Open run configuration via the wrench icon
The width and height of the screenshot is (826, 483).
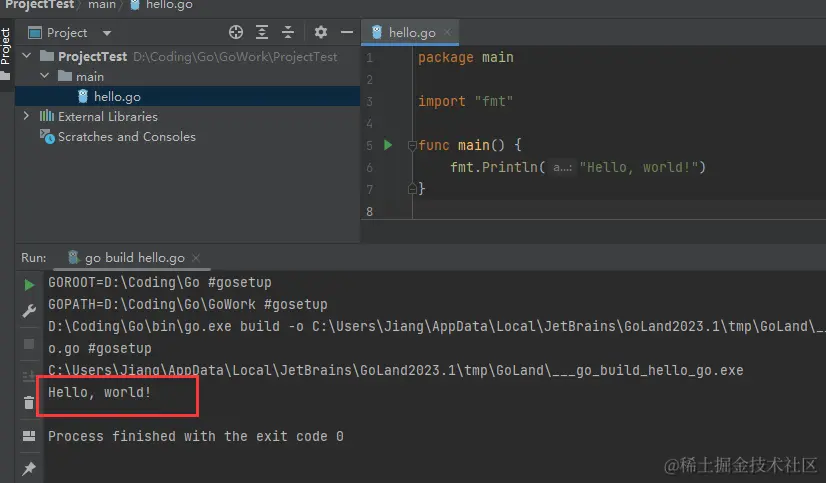(29, 311)
